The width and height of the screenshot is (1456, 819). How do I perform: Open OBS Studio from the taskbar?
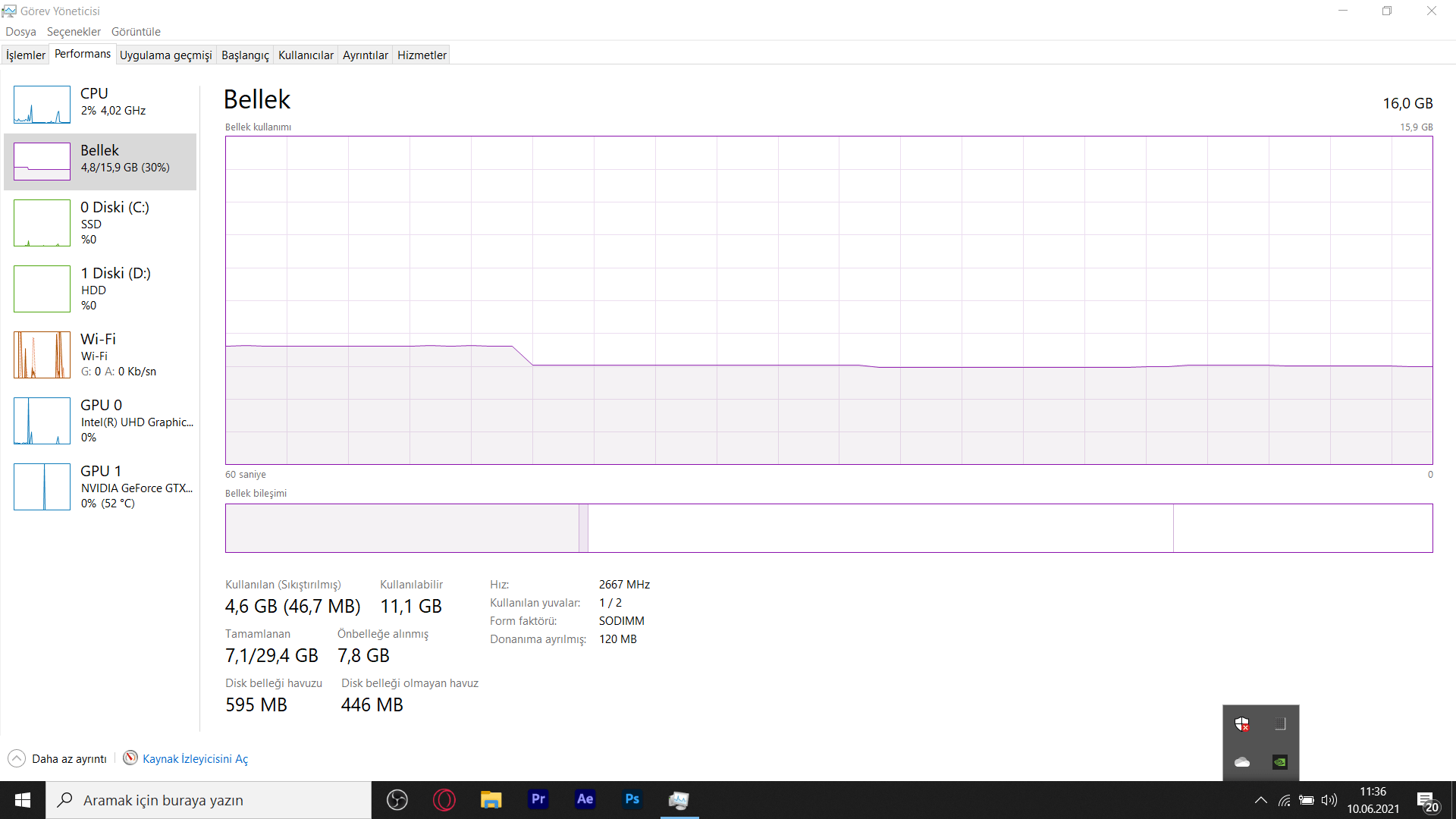point(397,800)
